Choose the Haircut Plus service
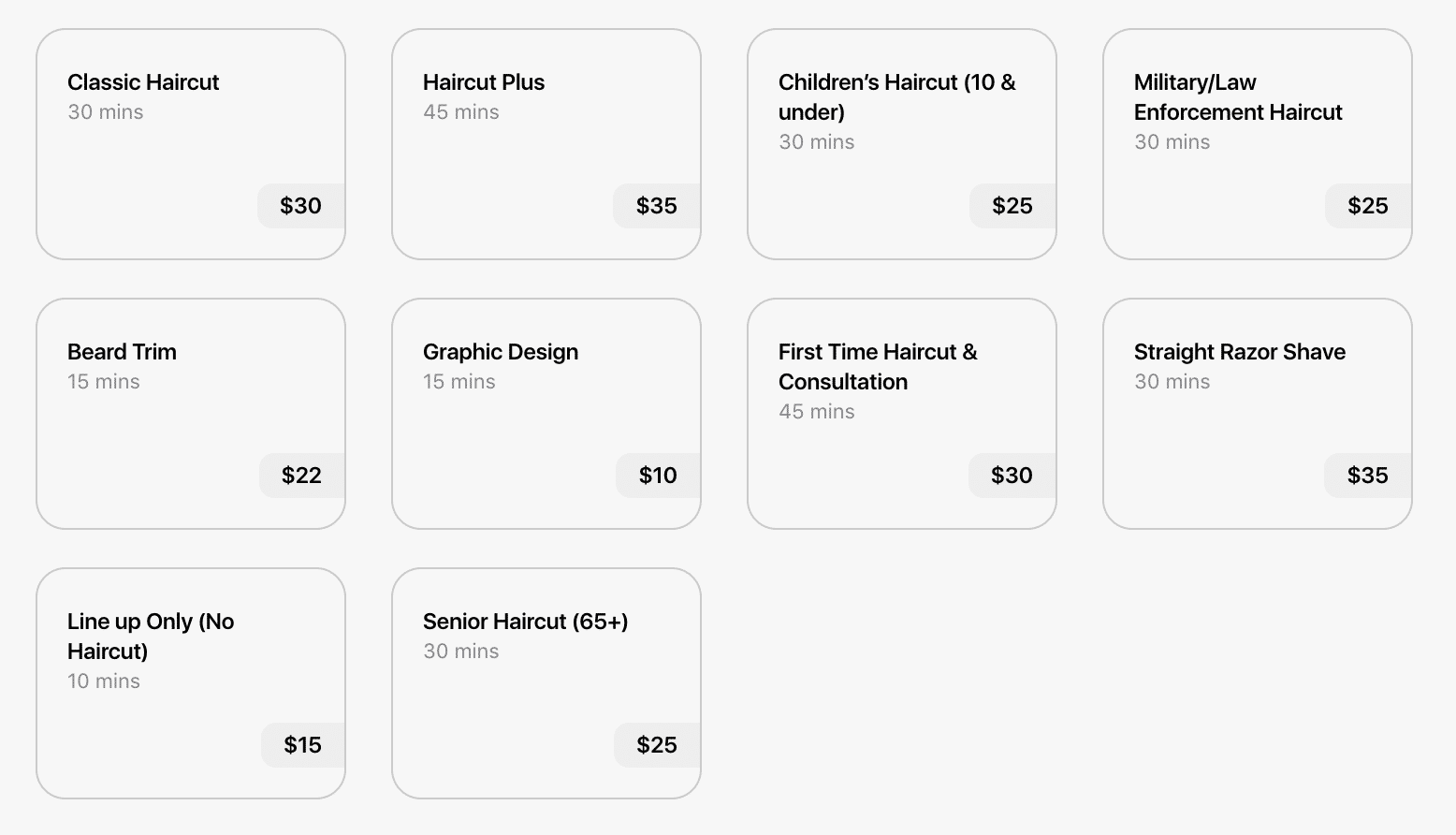 546,144
